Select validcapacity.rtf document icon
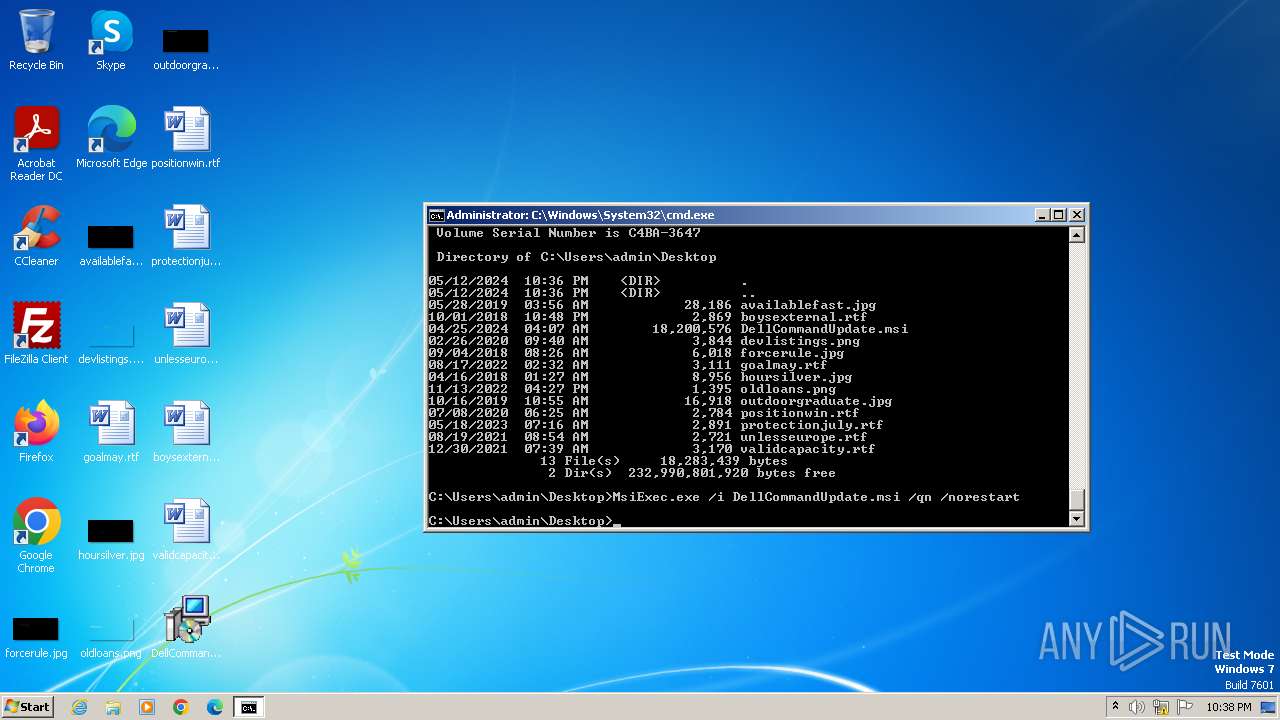This screenshot has width=1280, height=720. 186,530
